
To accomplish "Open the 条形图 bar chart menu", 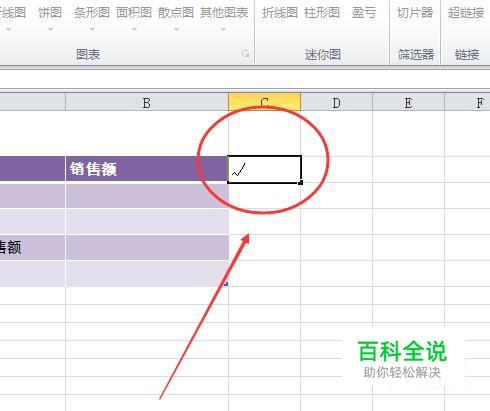I will click(92, 13).
